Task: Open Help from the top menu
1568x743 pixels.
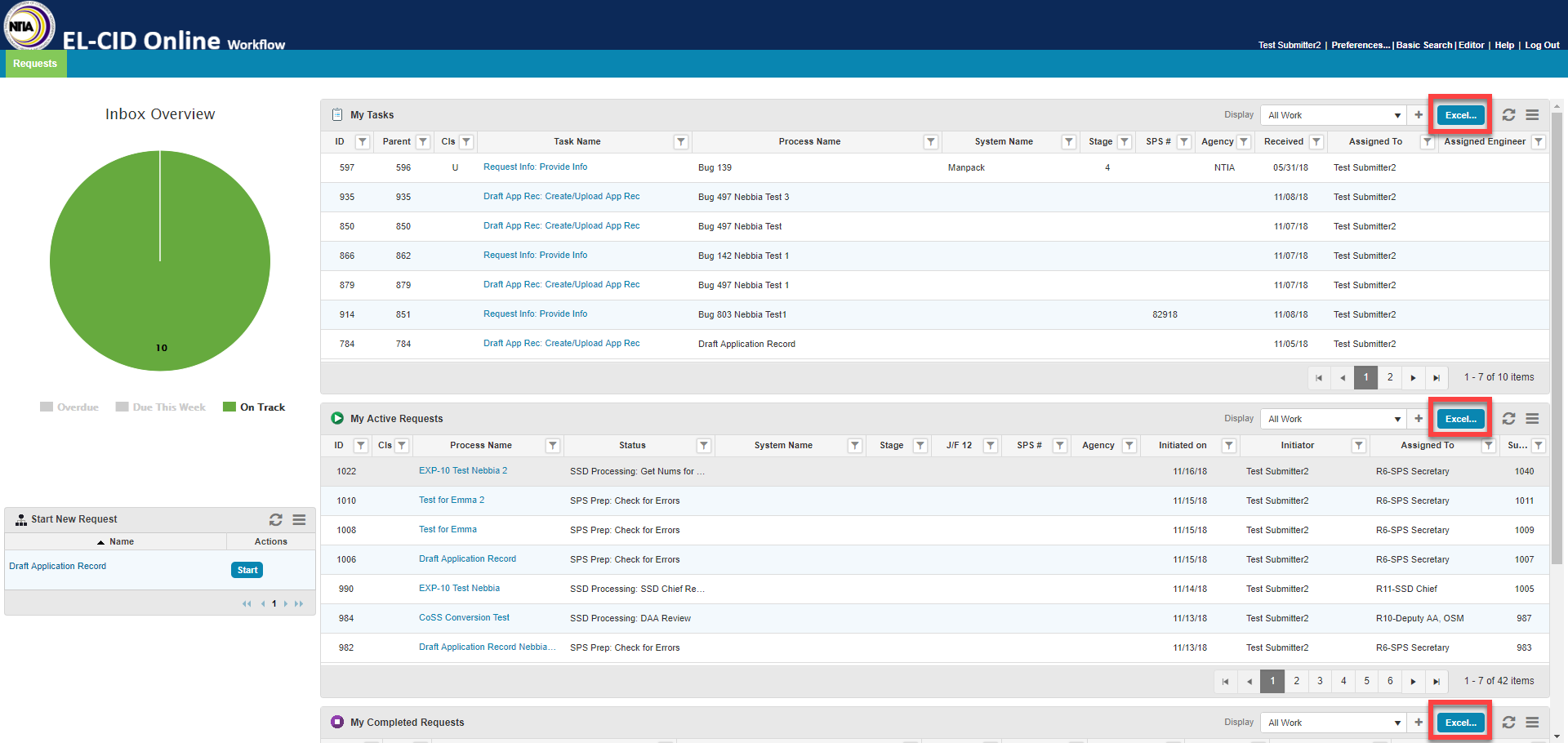Action: click(1504, 46)
